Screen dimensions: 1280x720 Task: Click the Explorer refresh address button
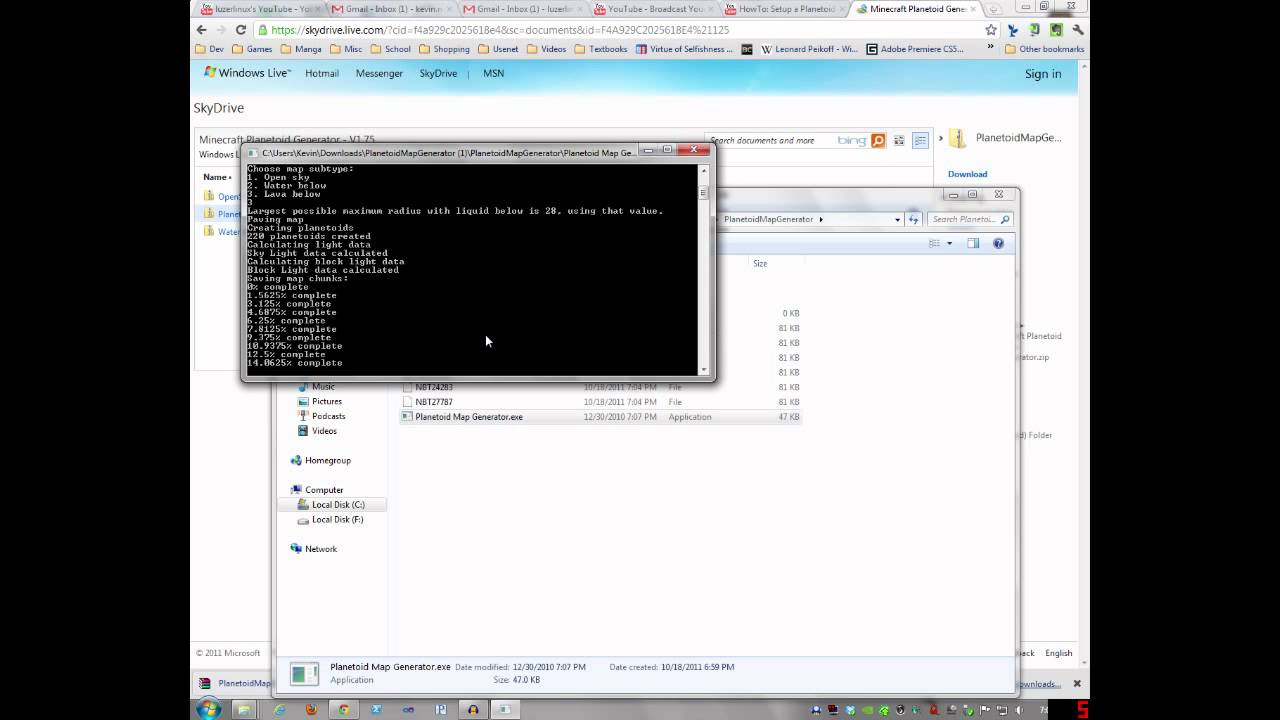(x=914, y=219)
